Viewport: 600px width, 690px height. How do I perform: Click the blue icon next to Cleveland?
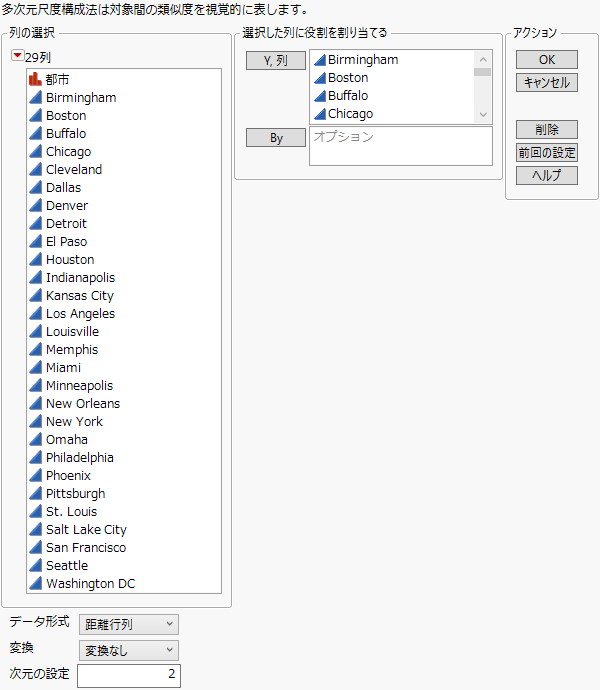click(x=35, y=169)
